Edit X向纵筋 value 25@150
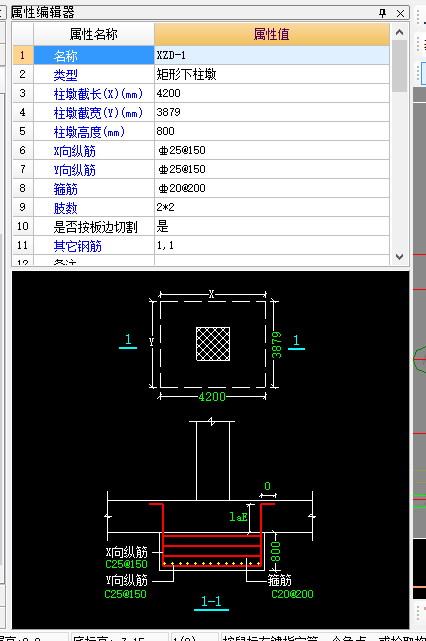 pyautogui.click(x=272, y=150)
